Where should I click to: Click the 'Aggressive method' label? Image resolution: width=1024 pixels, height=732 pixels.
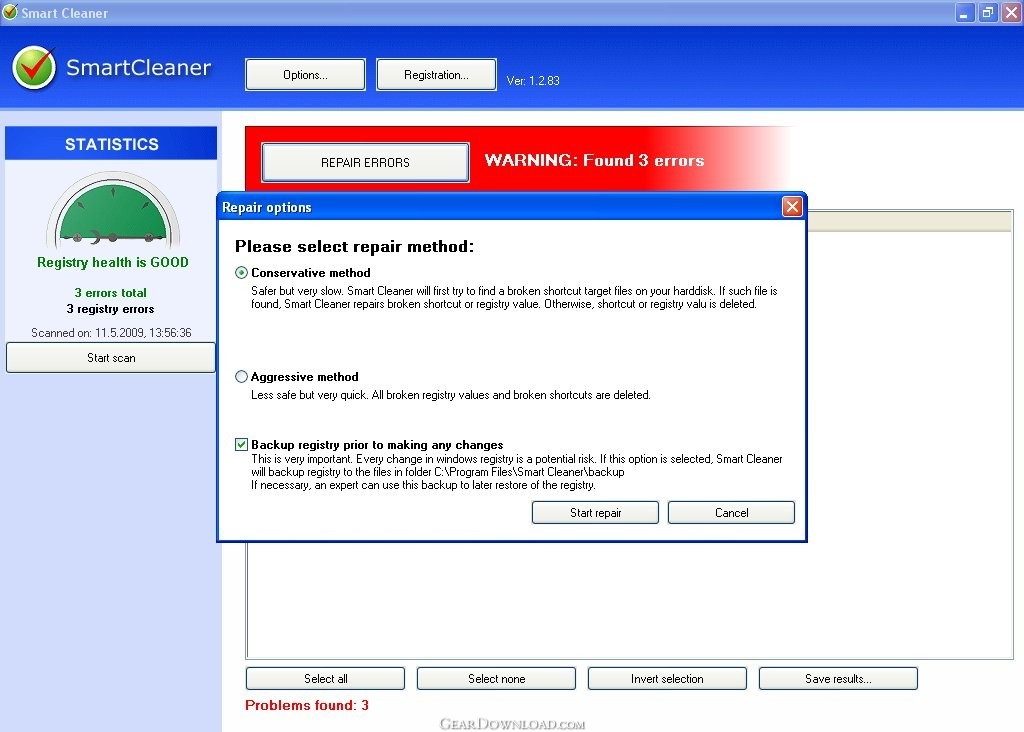point(305,377)
